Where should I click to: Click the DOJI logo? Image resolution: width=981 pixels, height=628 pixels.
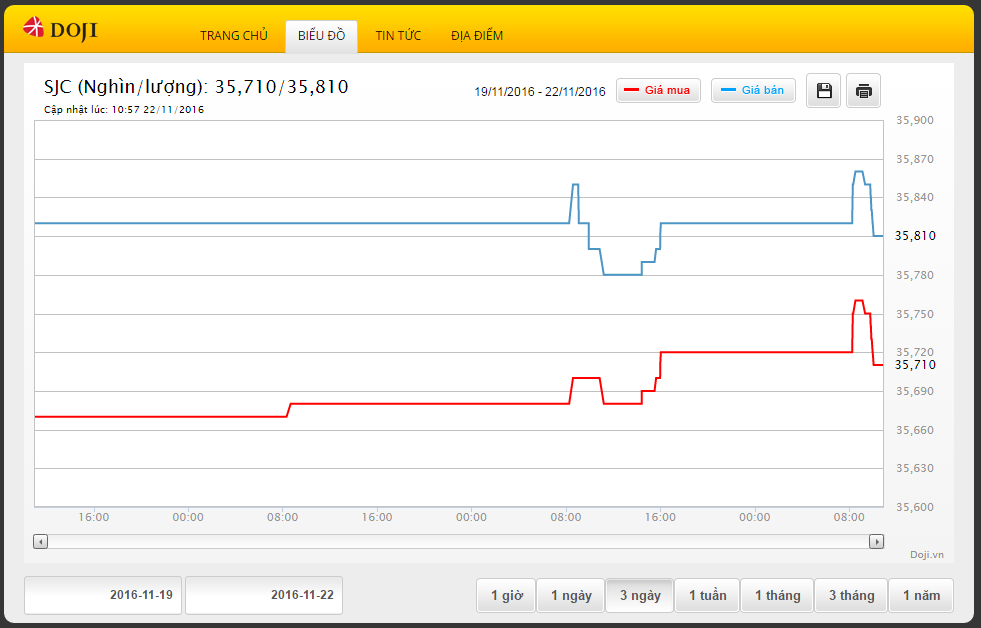tap(60, 29)
